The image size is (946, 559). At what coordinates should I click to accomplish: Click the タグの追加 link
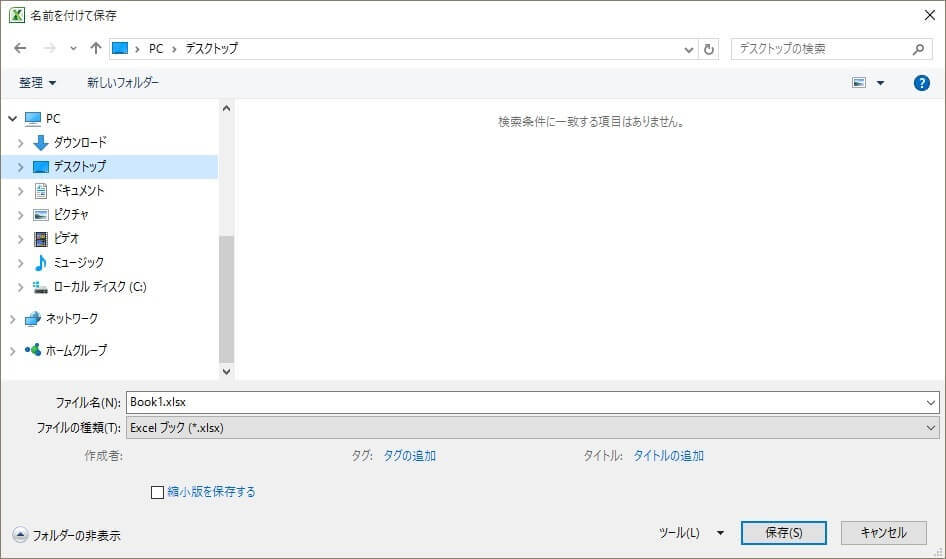coord(409,456)
